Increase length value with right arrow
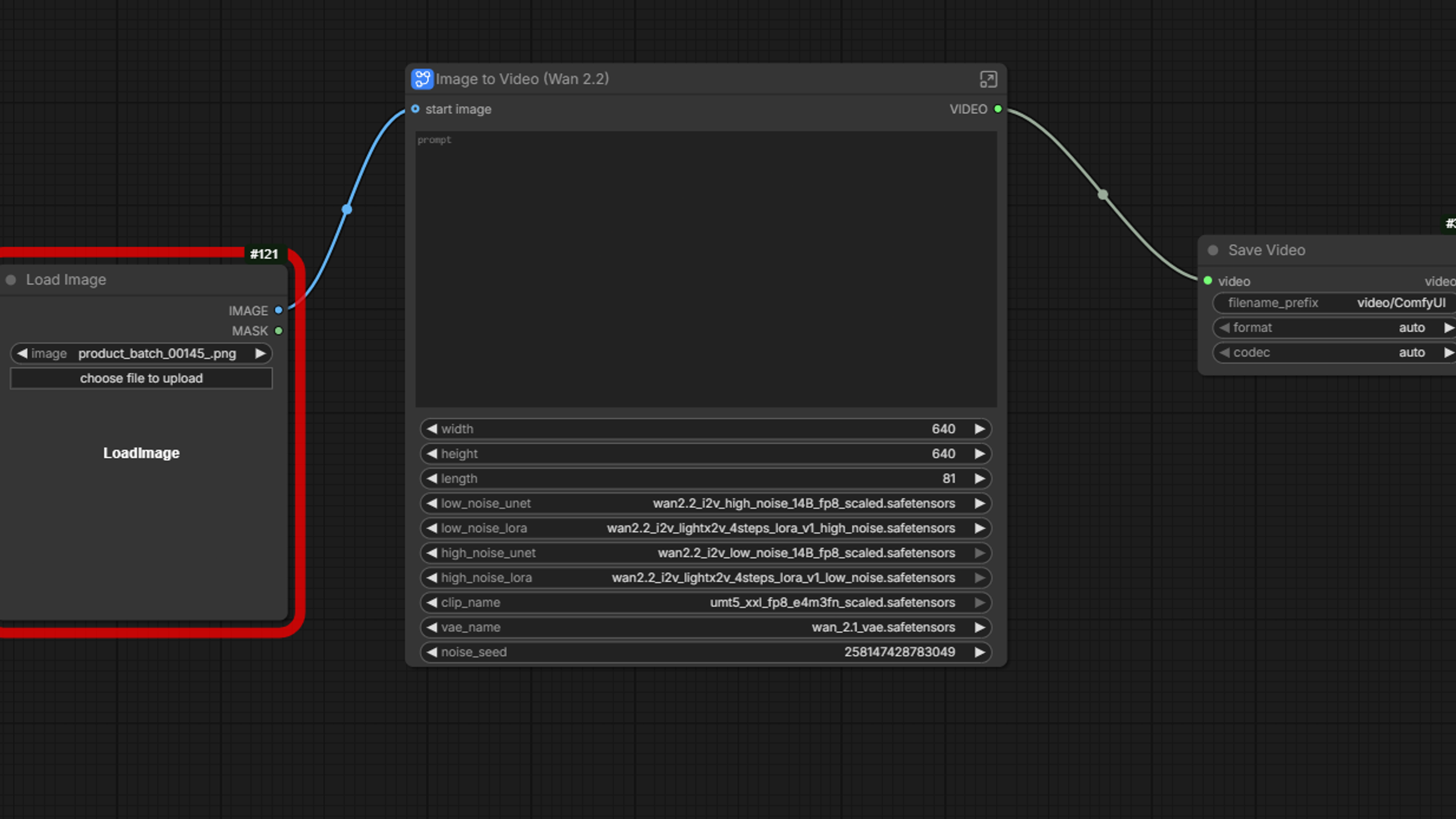Viewport: 1456px width, 819px height. pos(979,479)
